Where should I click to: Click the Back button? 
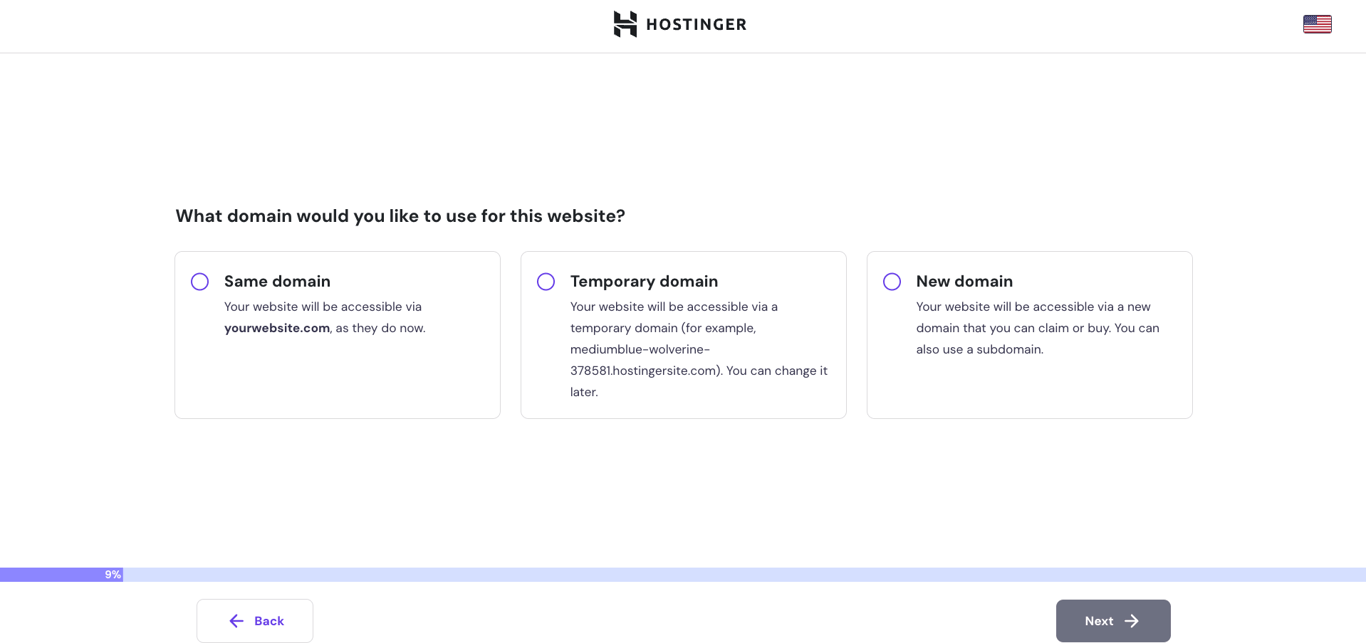tap(255, 620)
